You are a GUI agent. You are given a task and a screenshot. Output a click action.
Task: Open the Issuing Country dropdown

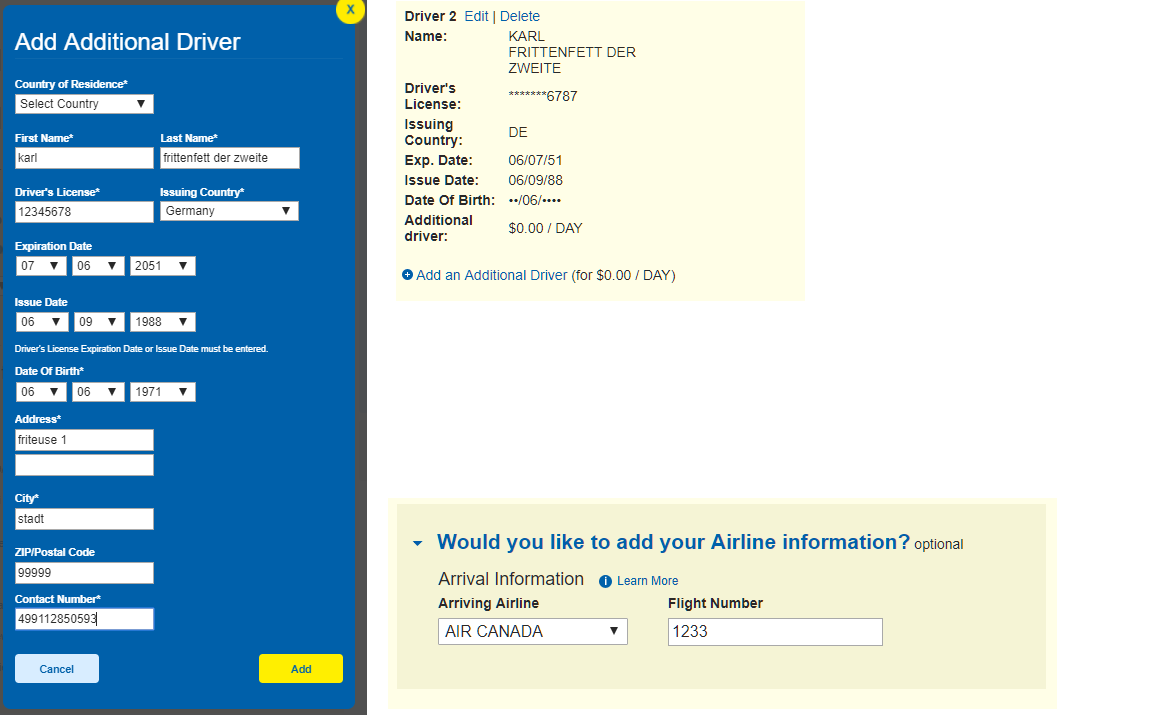click(x=229, y=211)
